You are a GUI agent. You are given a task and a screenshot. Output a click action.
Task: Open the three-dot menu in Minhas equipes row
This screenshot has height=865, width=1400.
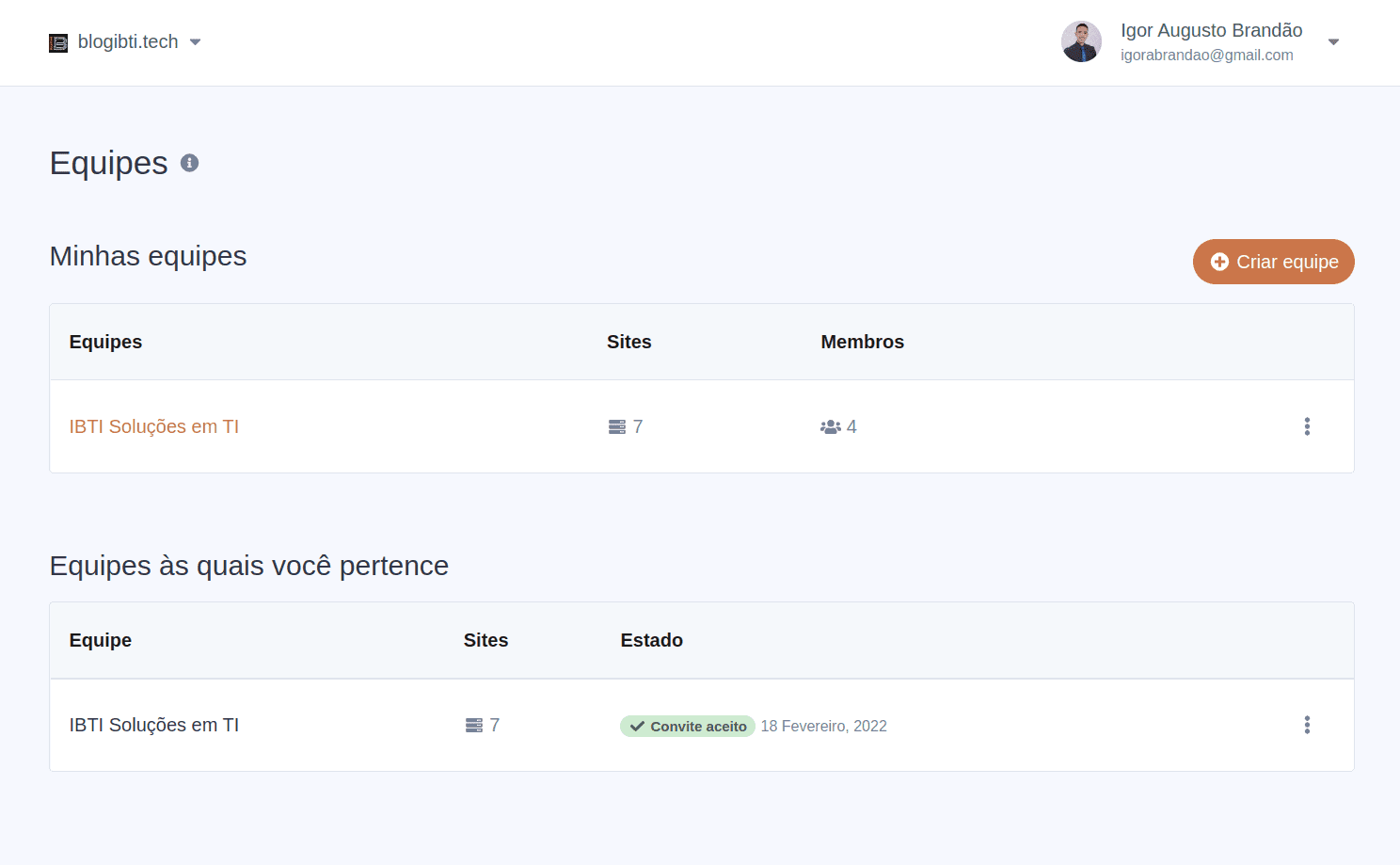(1307, 426)
